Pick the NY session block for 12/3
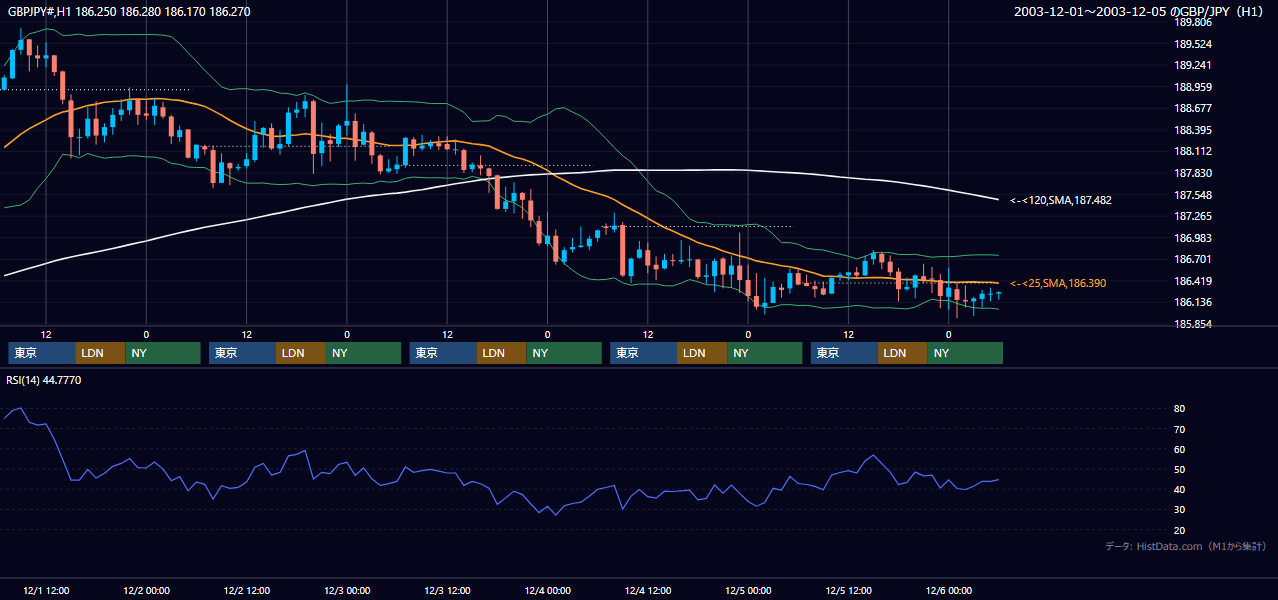This screenshot has height=600, width=1278. point(564,353)
